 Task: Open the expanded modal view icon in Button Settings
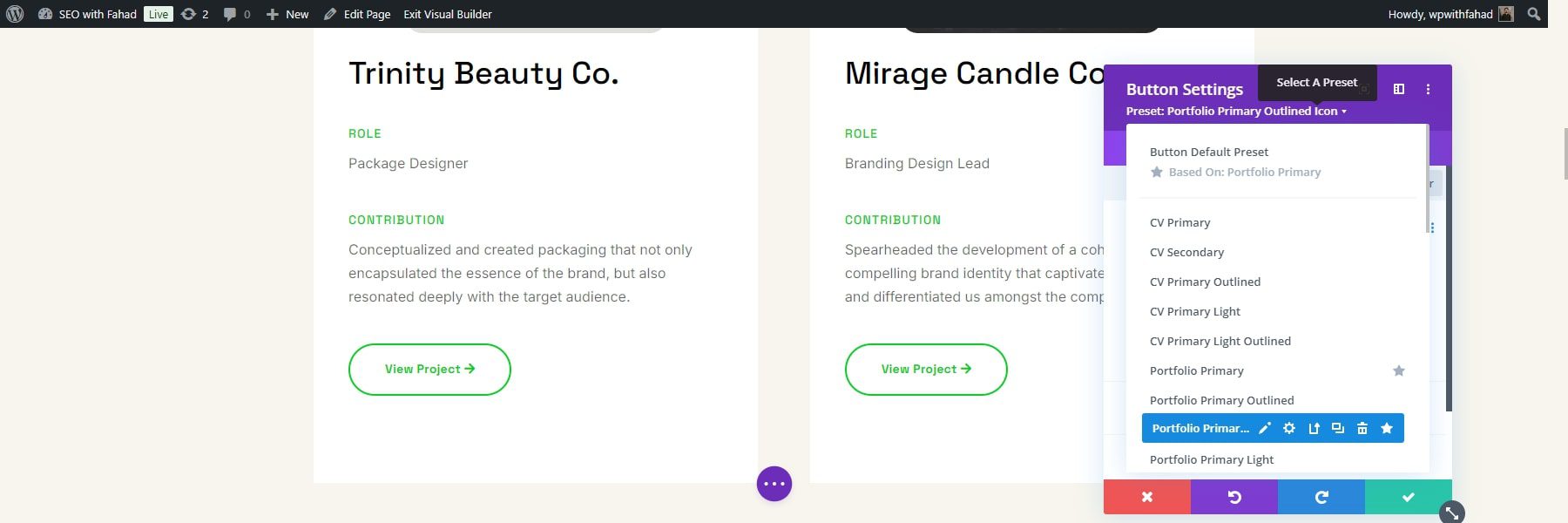point(1399,89)
